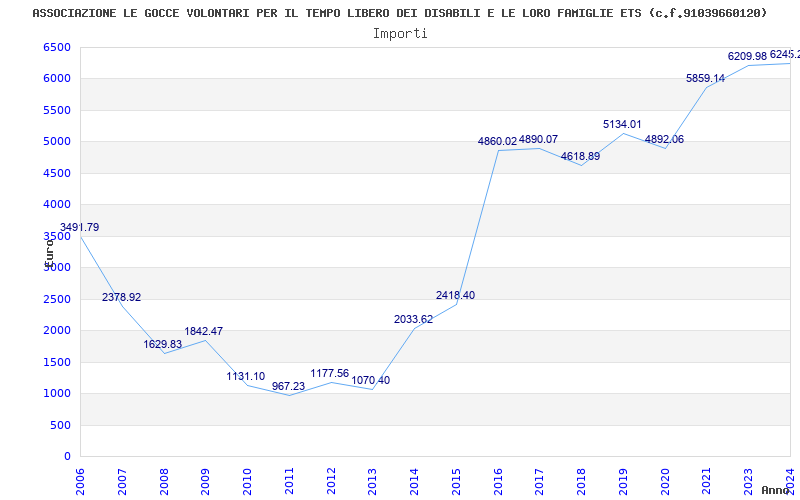This screenshot has height=500, width=800.
Task: Select the 2418.40 data label for 2015
Action: pos(456,295)
